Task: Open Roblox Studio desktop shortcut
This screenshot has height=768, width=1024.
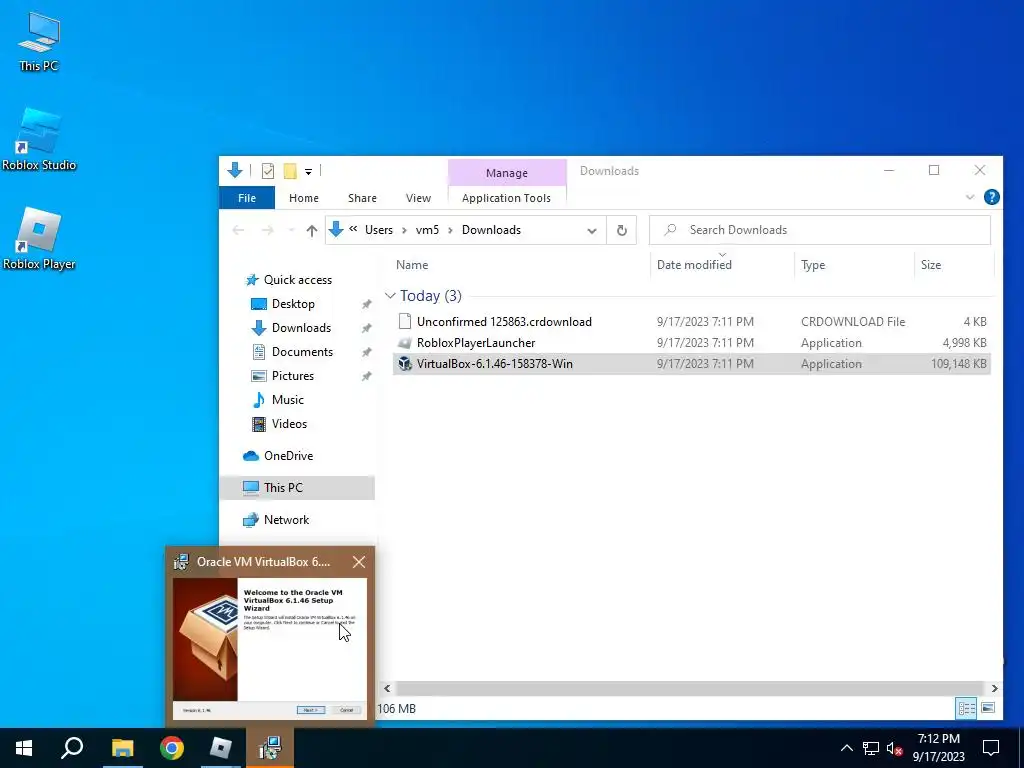Action: [x=39, y=139]
